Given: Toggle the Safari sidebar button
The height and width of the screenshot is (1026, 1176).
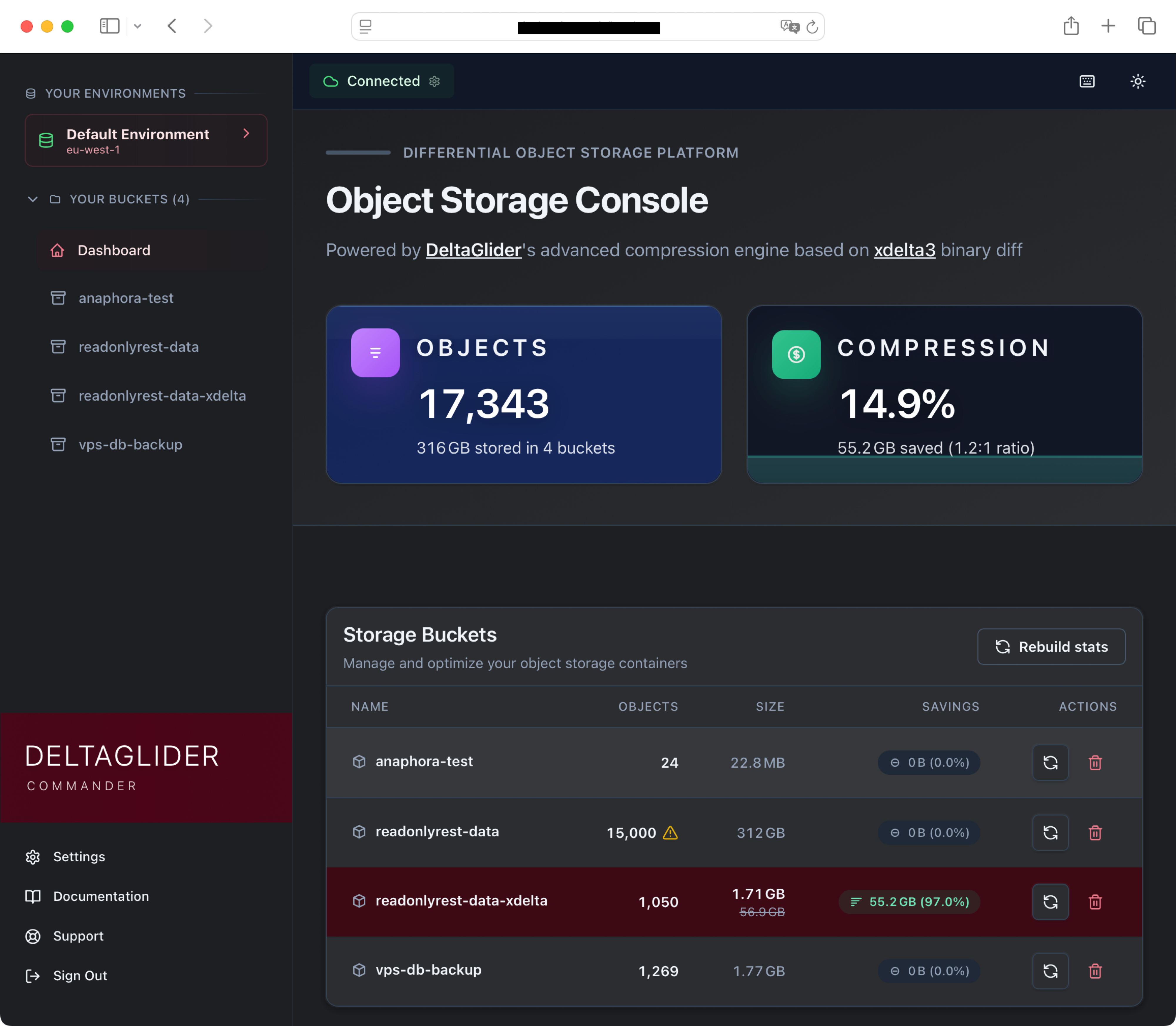Looking at the screenshot, I should (x=109, y=26).
